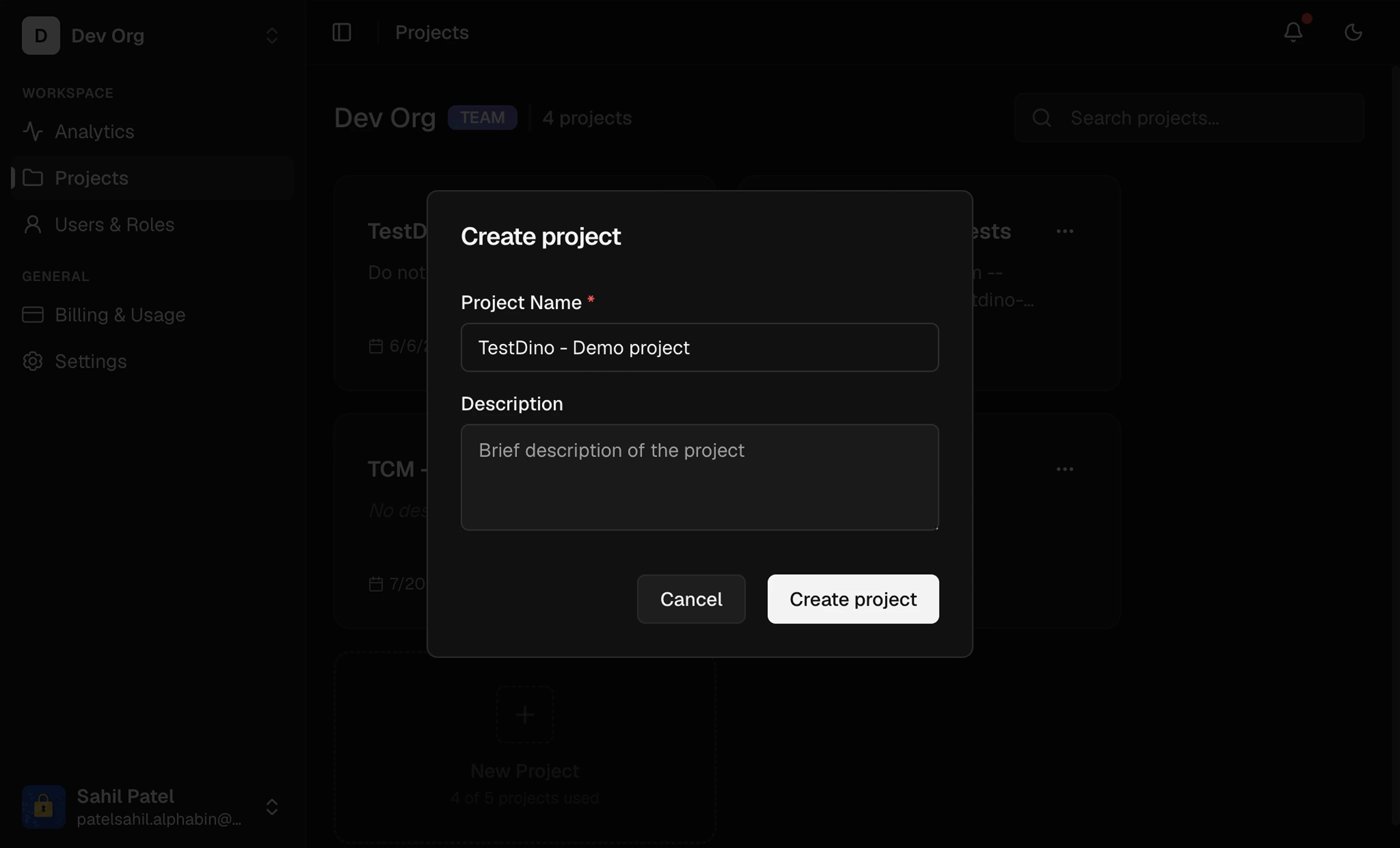This screenshot has height=848, width=1400.
Task: Toggle the sidebar panel icon
Action: click(341, 32)
